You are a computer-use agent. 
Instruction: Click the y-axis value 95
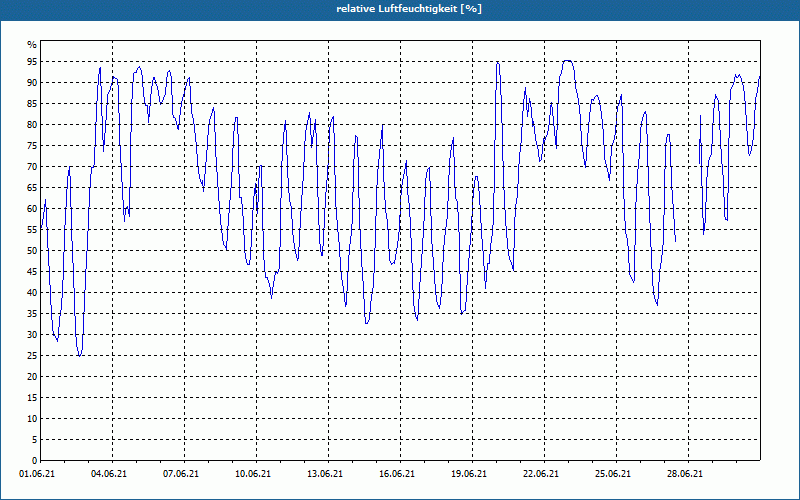tap(32, 62)
